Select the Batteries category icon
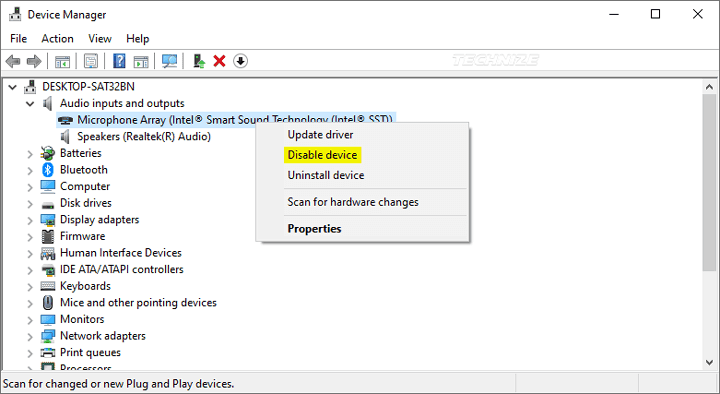The height and width of the screenshot is (394, 720). (x=48, y=153)
